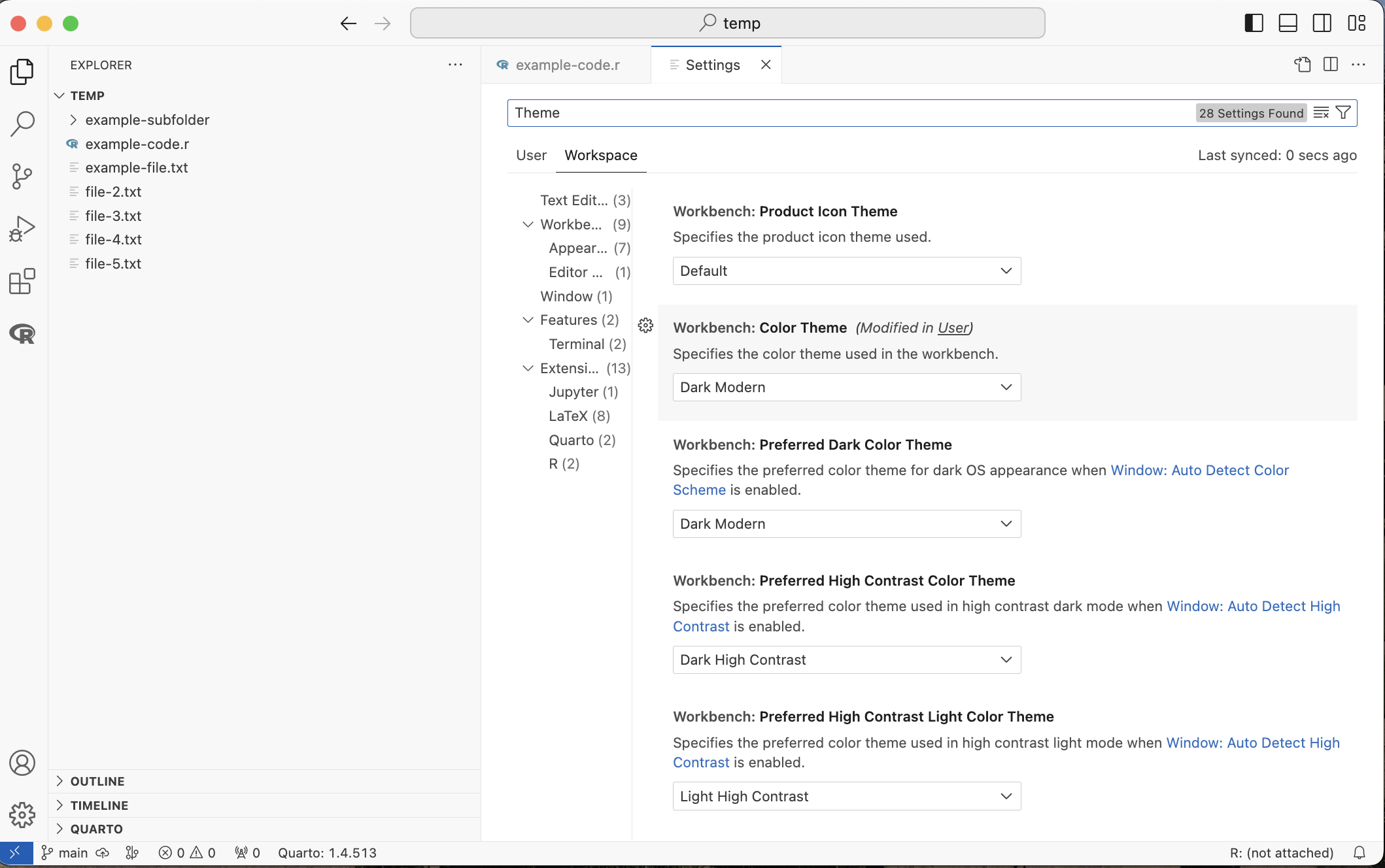The width and height of the screenshot is (1385, 868).
Task: Toggle the bottom panel layout button
Action: [1288, 24]
